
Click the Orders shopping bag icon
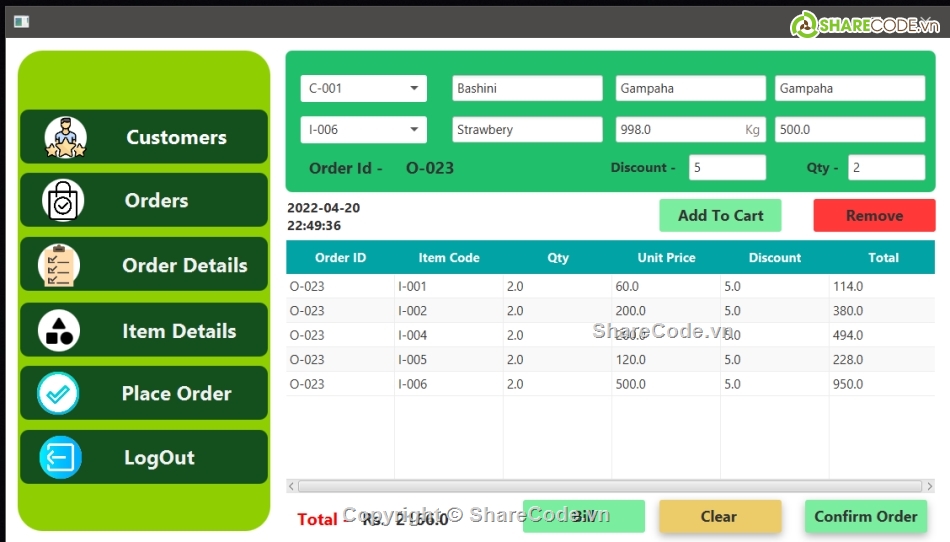63,201
